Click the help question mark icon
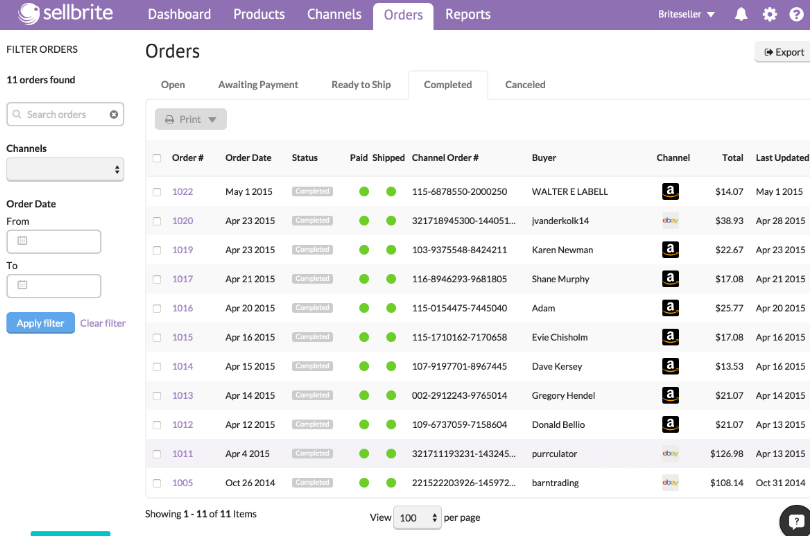Image resolution: width=810 pixels, height=536 pixels. point(797,14)
